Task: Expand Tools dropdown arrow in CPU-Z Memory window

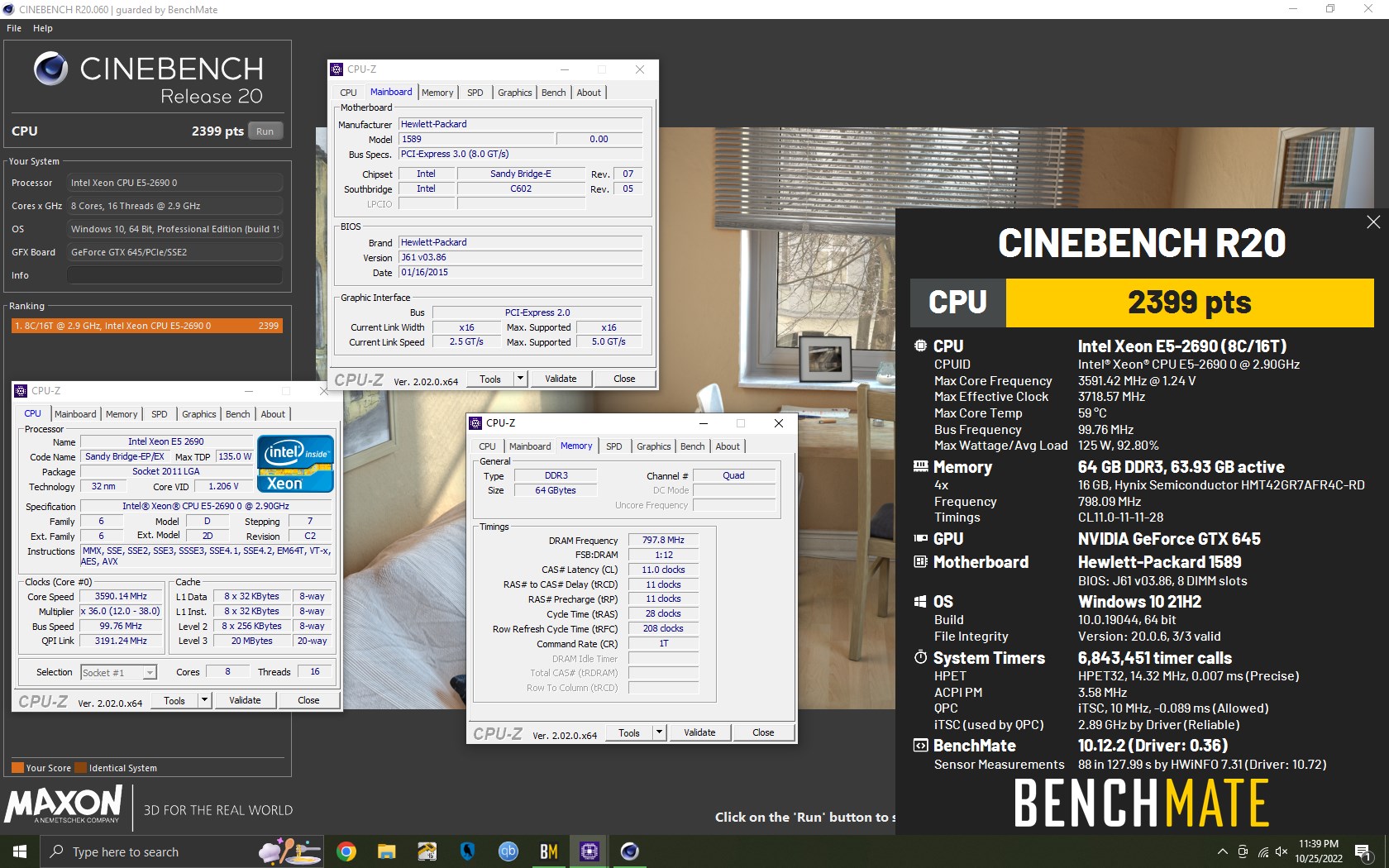Action: [659, 732]
